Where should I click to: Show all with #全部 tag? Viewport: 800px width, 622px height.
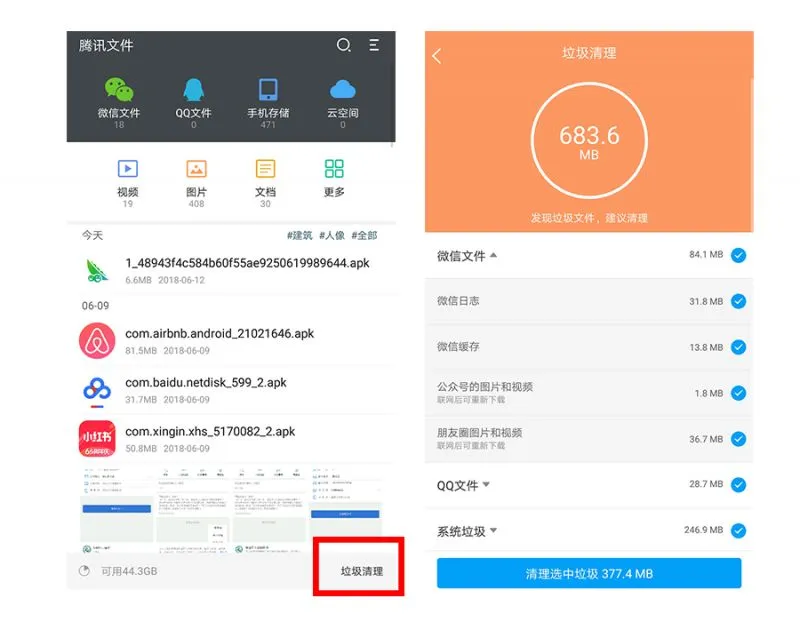click(364, 235)
